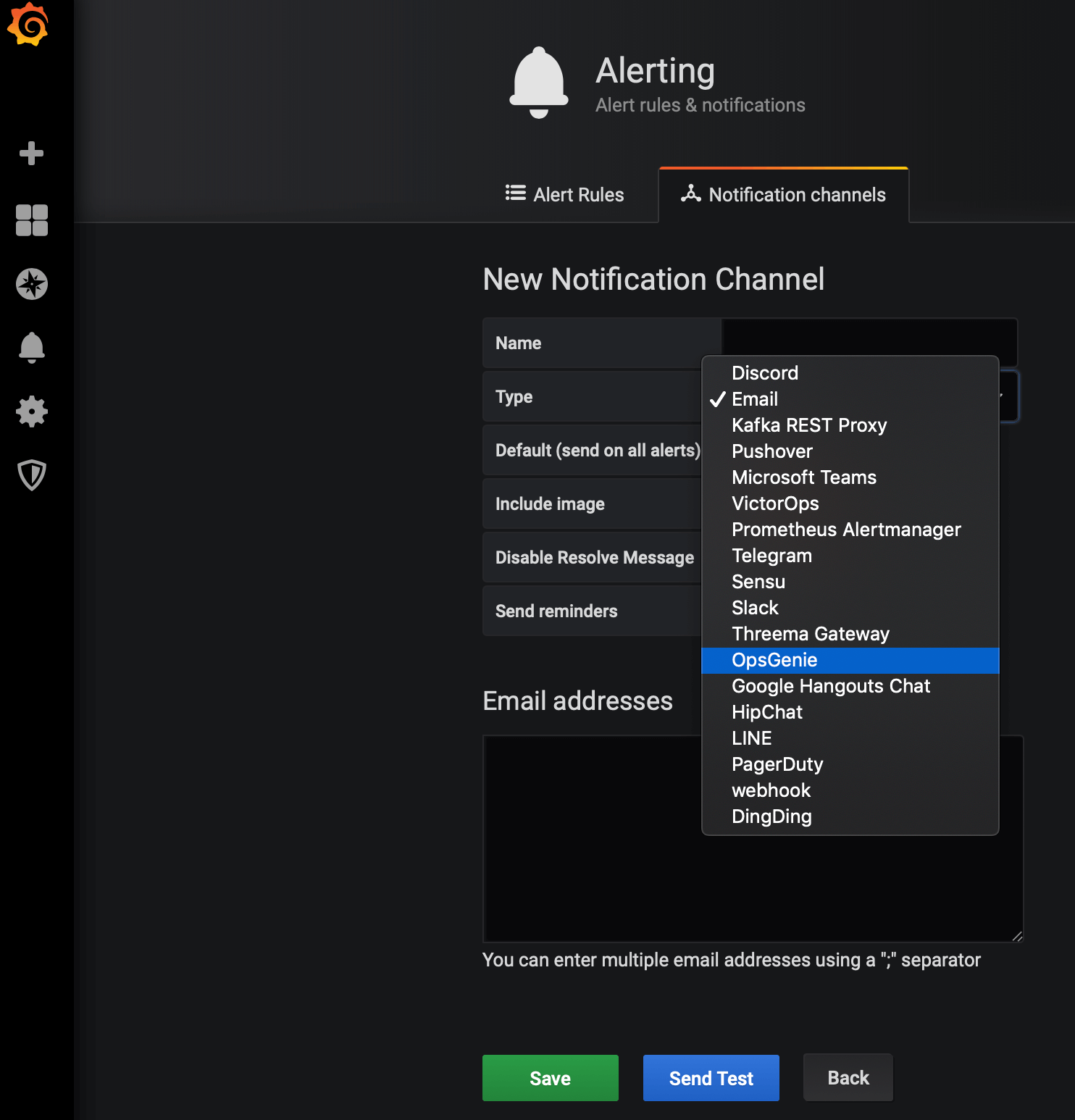Select Discord notification type
1075x1120 pixels.
(765, 373)
